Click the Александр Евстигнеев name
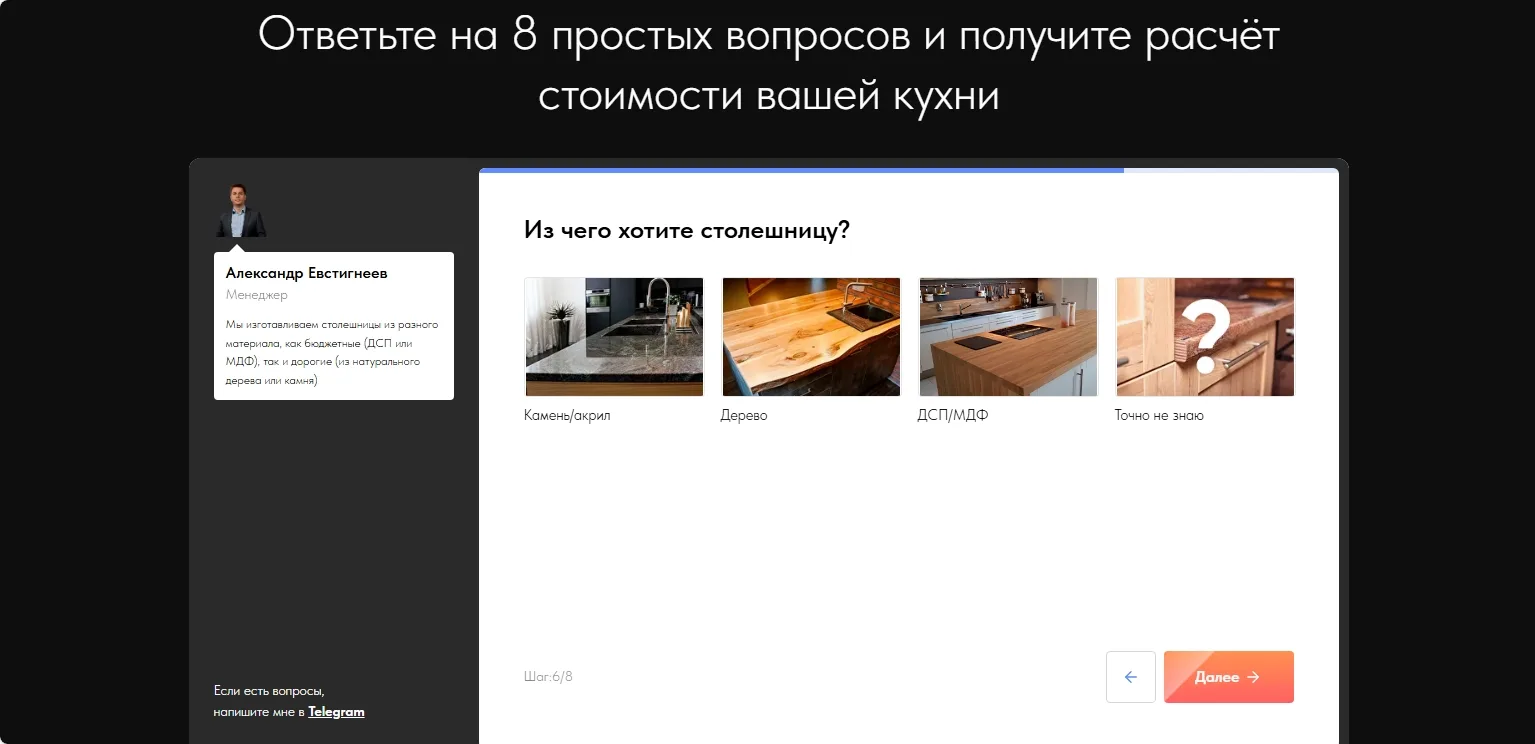 tap(307, 273)
